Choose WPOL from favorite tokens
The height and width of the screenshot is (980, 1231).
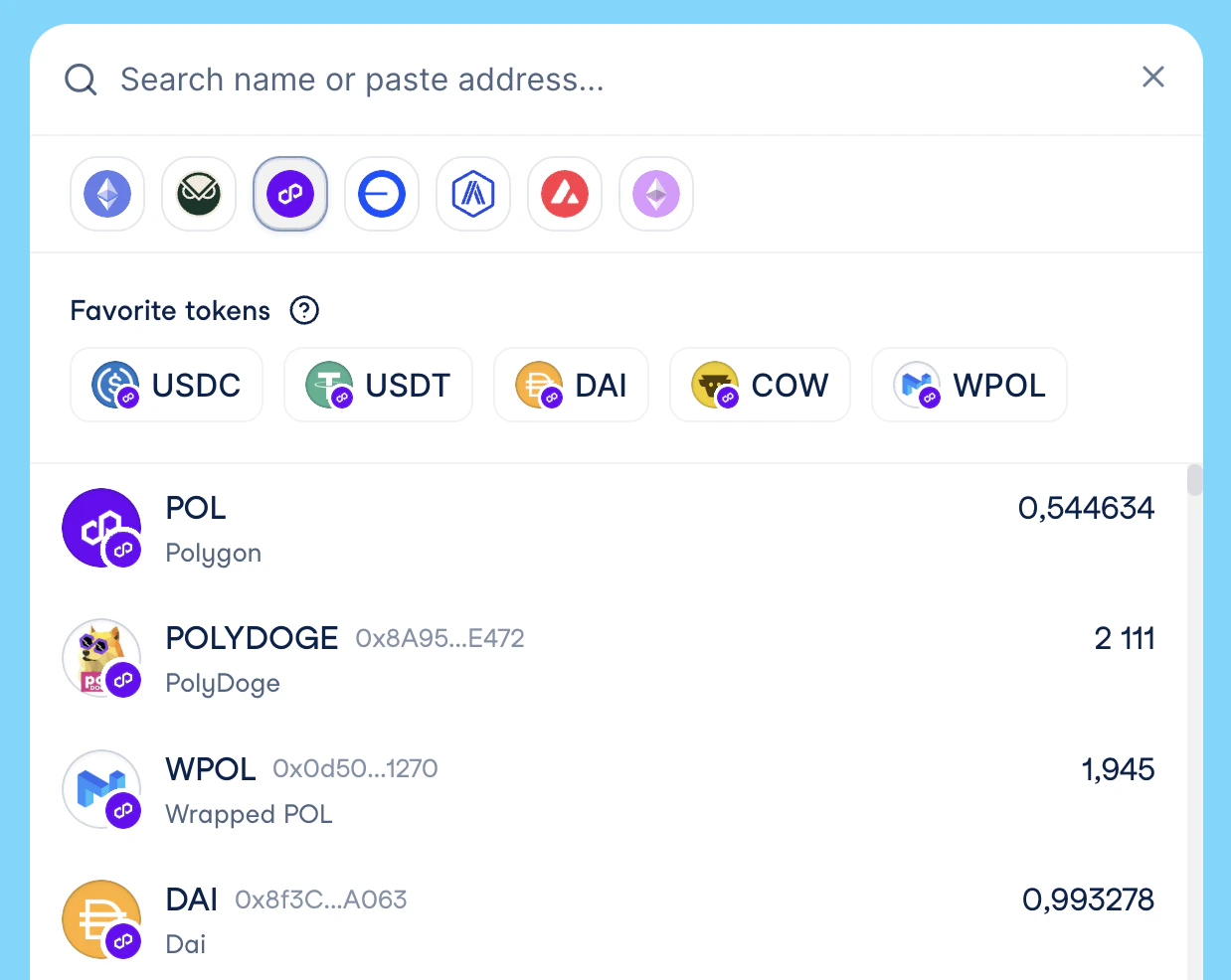pos(968,385)
